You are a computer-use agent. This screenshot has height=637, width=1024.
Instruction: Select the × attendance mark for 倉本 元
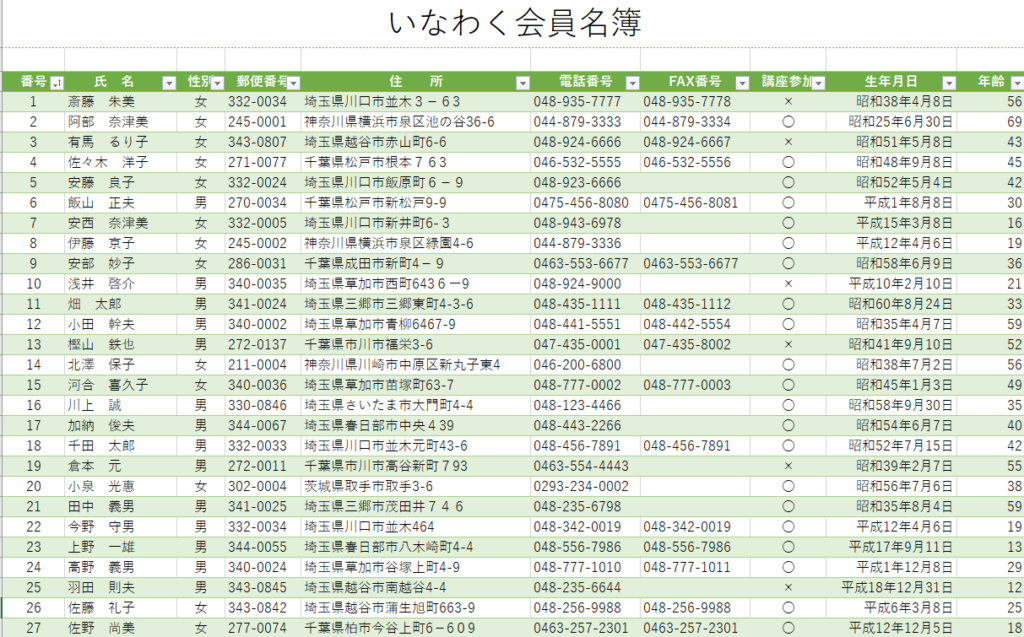coord(788,466)
